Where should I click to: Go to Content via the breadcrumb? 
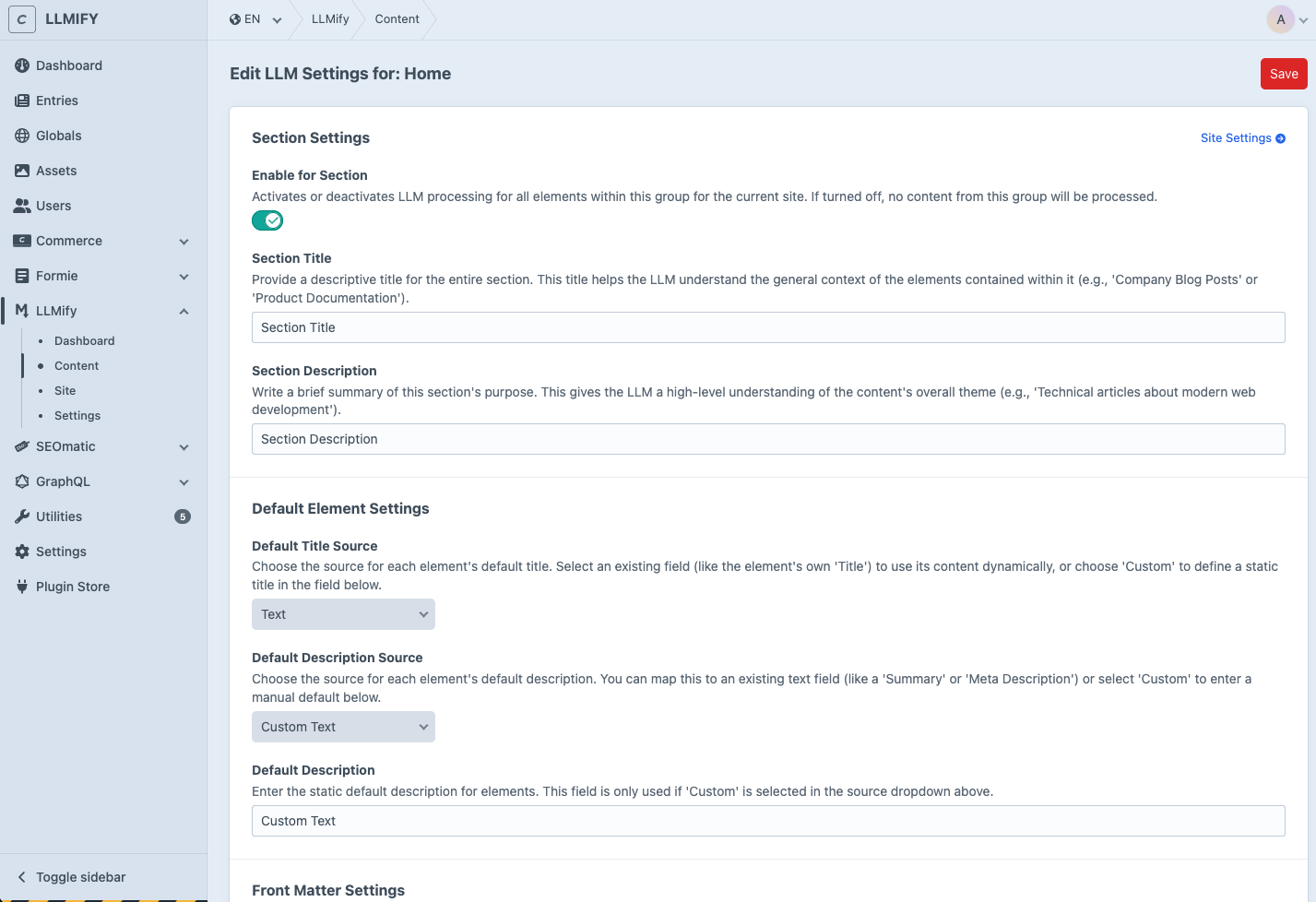397,18
